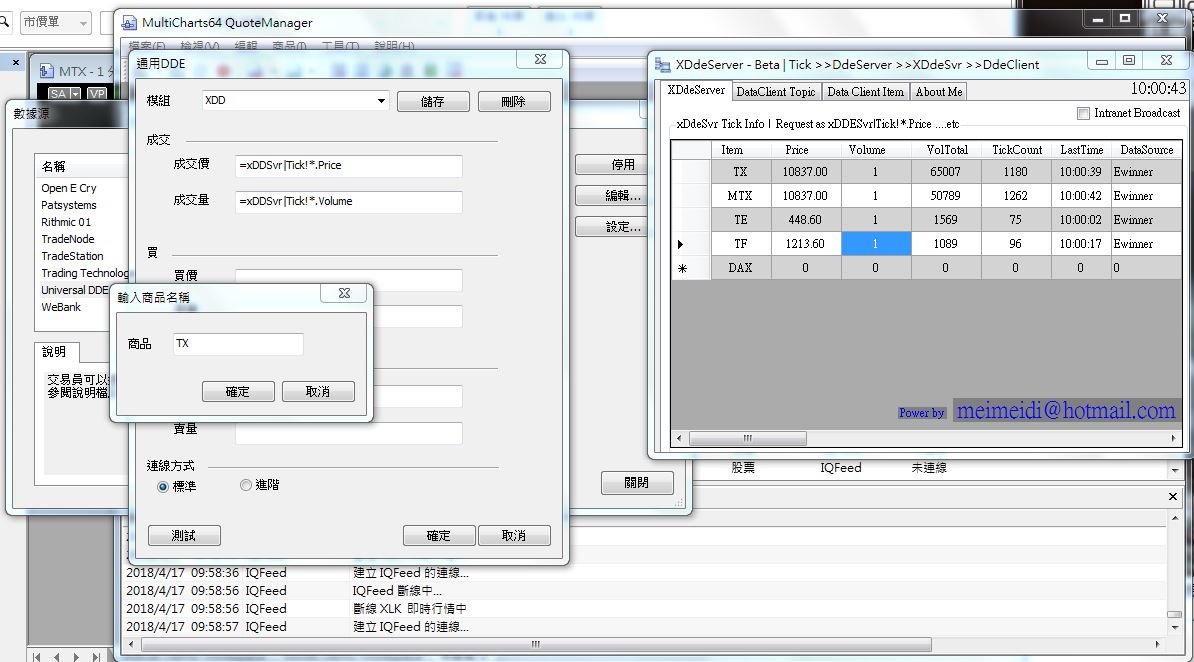Click the 刪除 button
The image size is (1194, 662).
click(513, 101)
